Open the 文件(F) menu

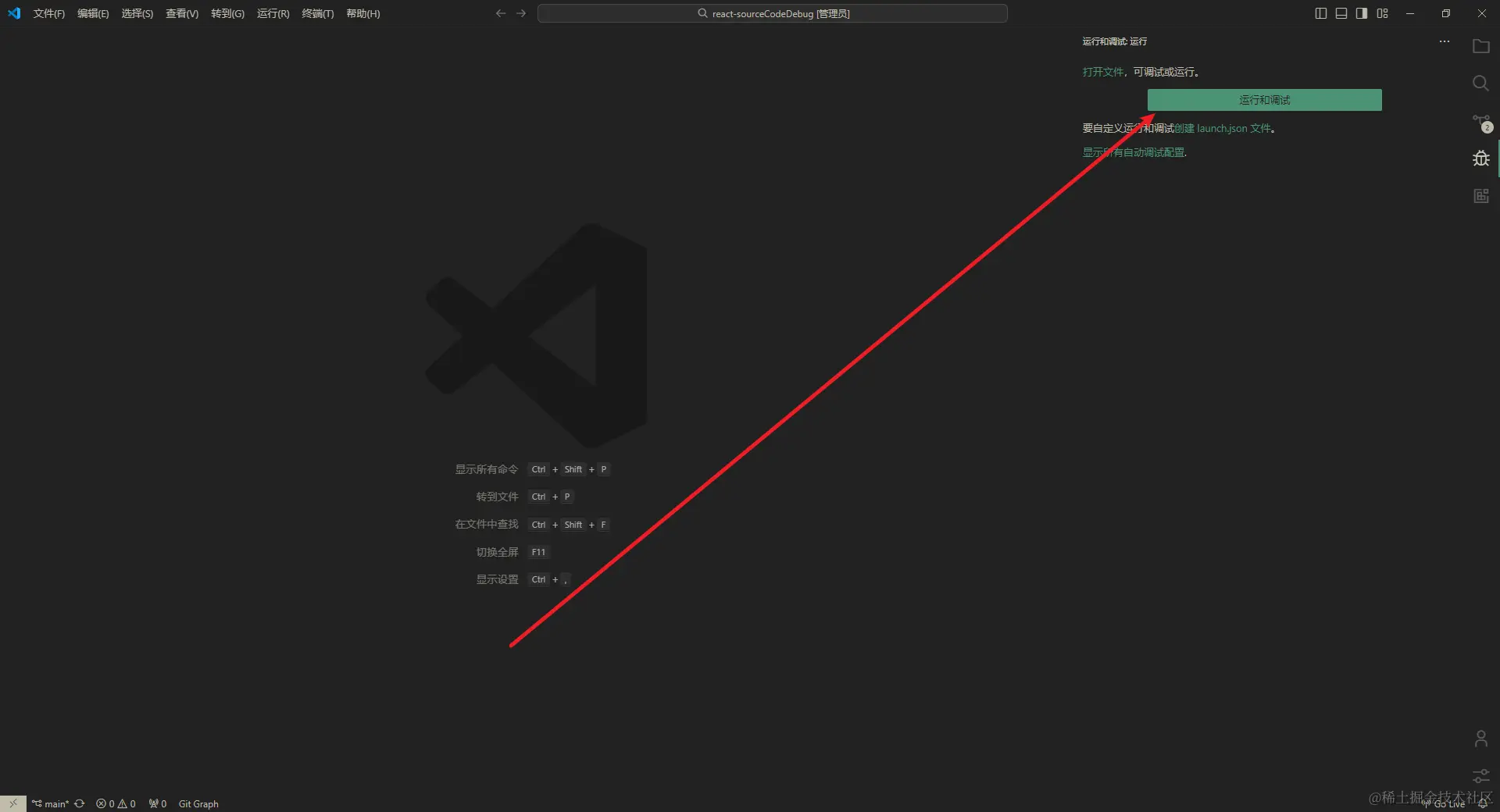(x=49, y=13)
